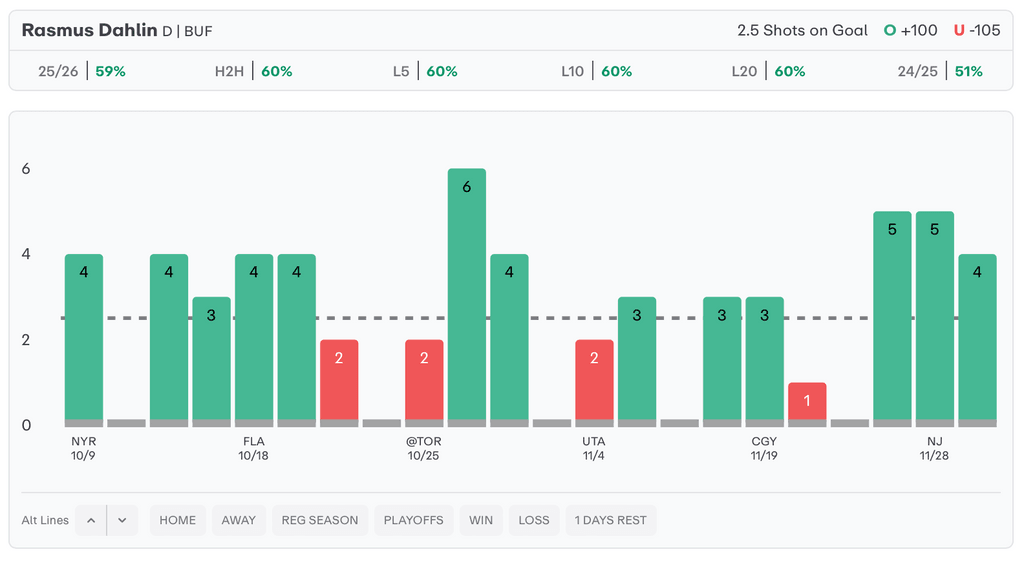Screen dimensions: 1024x561
Task: Click the red bar showing 1 shot
Action: tap(807, 402)
